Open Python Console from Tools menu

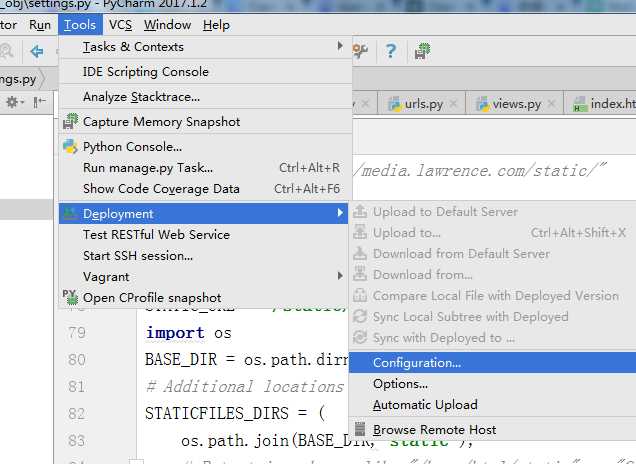click(x=205, y=147)
